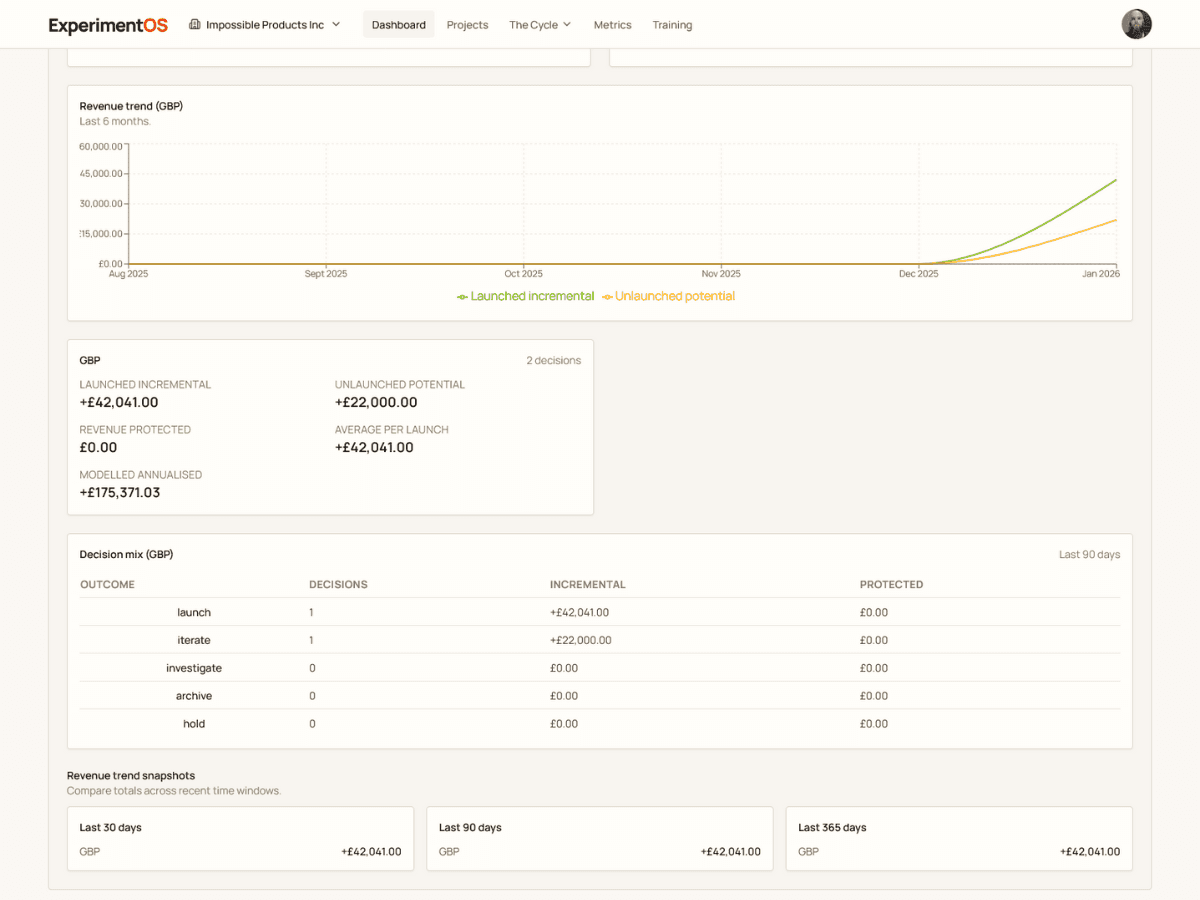The height and width of the screenshot is (900, 1200).
Task: Open the profile avatar in the top right
Action: tap(1136, 24)
